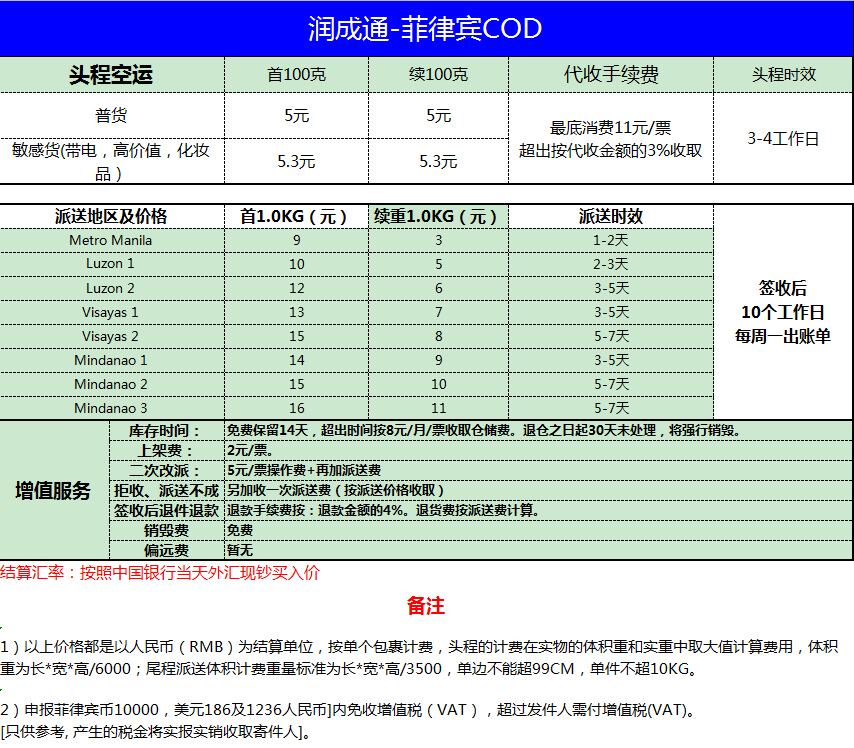Select the 敏感货(带电，高价值，化妆品) cell
The height and width of the screenshot is (748, 854).
pos(111,161)
